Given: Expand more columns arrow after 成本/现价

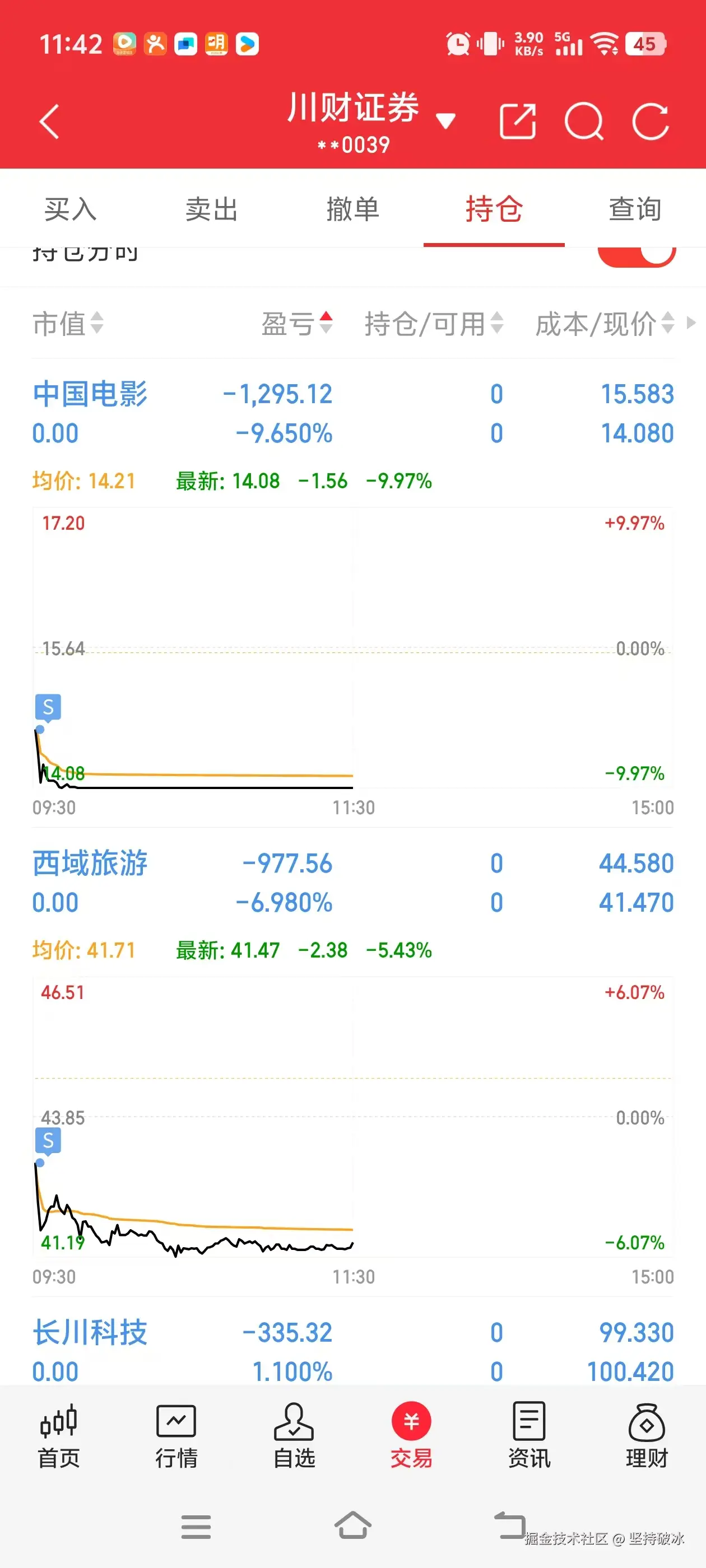Looking at the screenshot, I should tap(691, 323).
